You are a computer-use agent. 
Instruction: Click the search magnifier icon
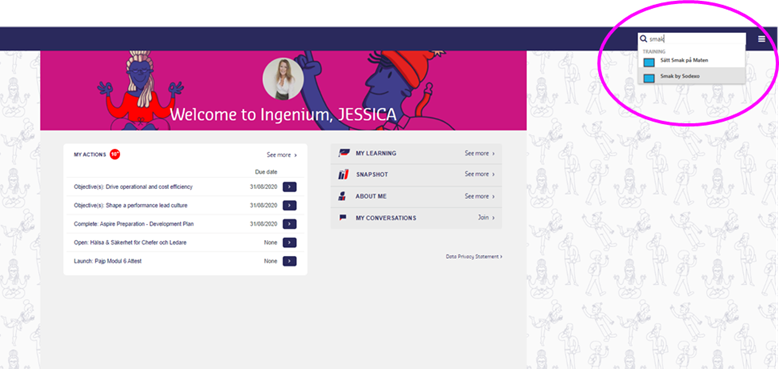[643, 39]
